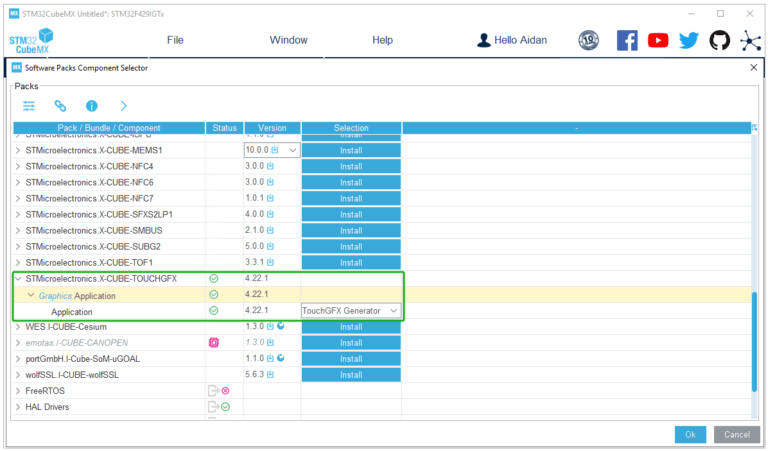Collapse the STMicroelectronics.X-CUBE-TOUCHGFX tree row
Screen dimensions: 768x451
(18, 279)
